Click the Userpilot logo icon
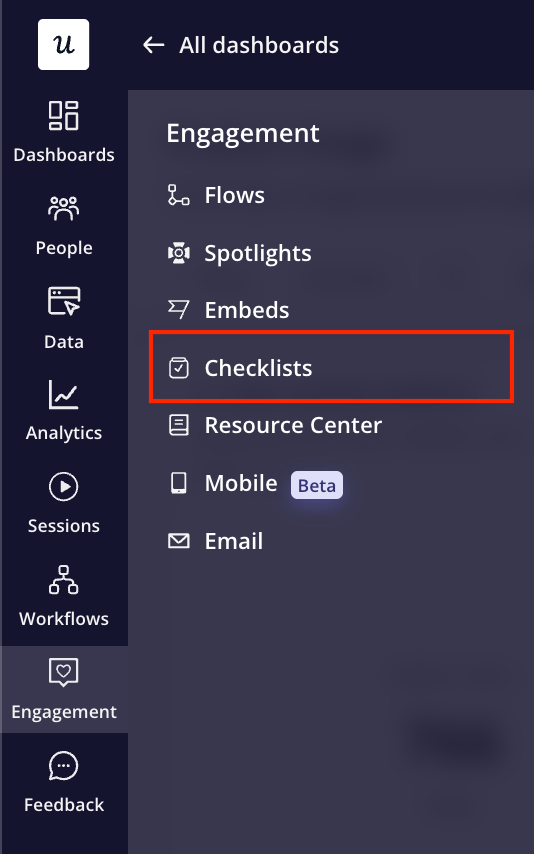Viewport: 534px width, 854px height. pos(63,45)
